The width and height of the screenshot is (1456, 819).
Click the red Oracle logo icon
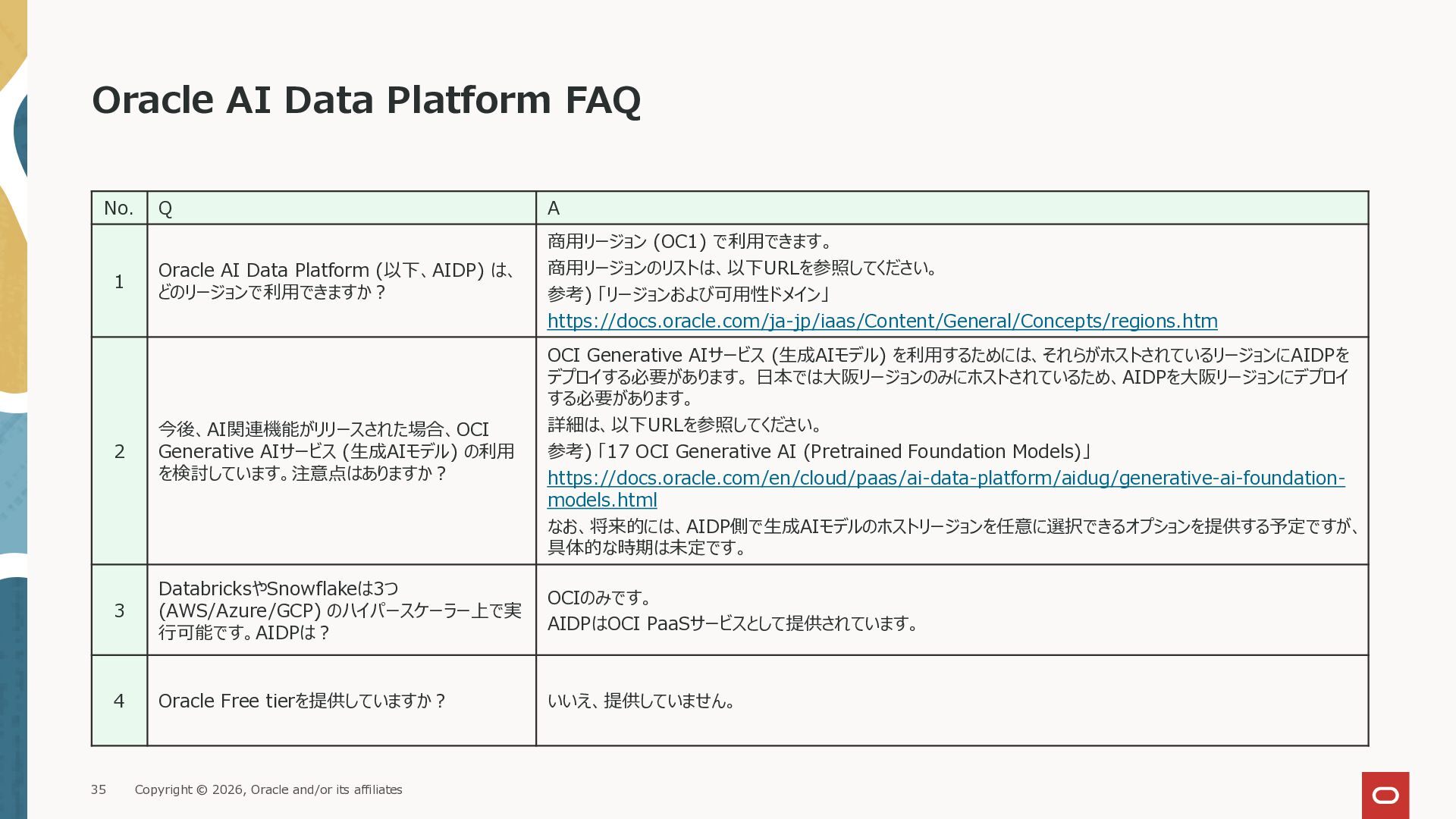(x=1385, y=795)
